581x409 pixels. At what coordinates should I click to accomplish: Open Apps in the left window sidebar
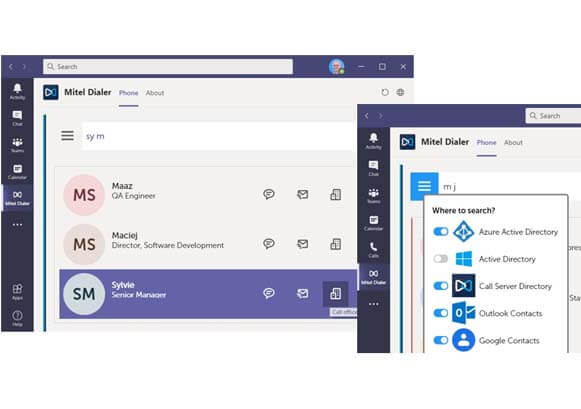[17, 292]
